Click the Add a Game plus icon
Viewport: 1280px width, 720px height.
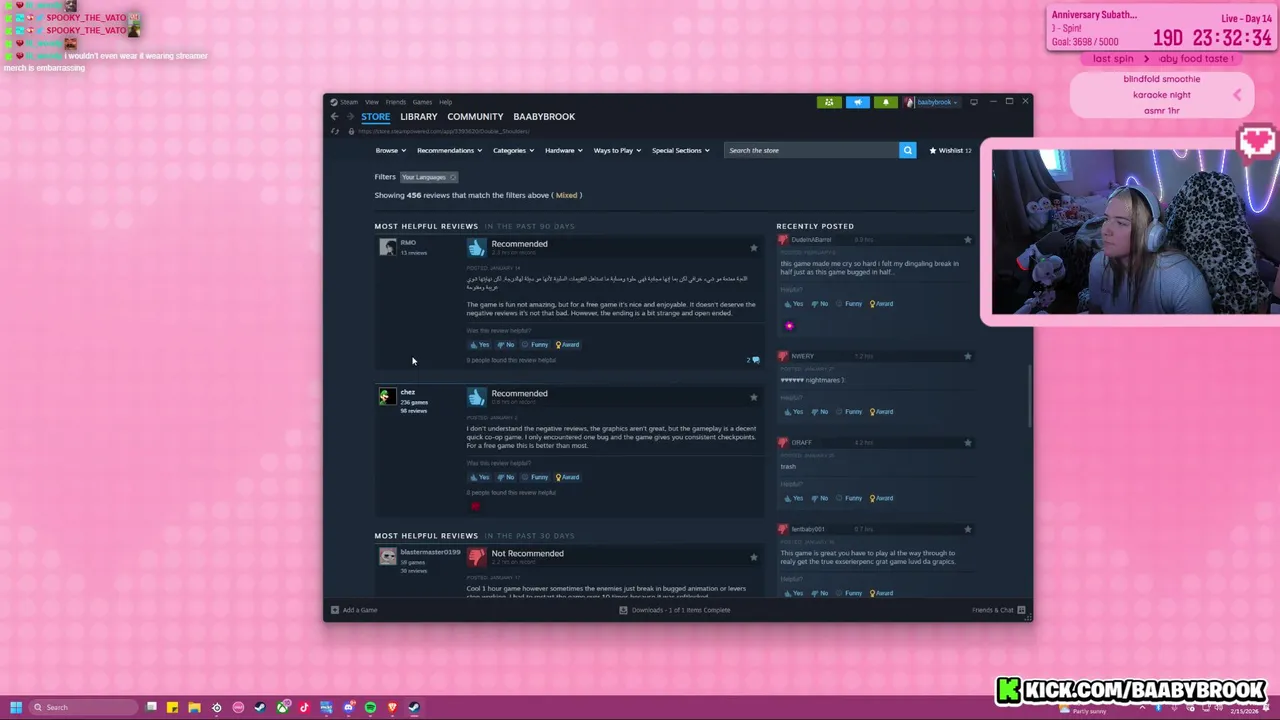[335, 610]
